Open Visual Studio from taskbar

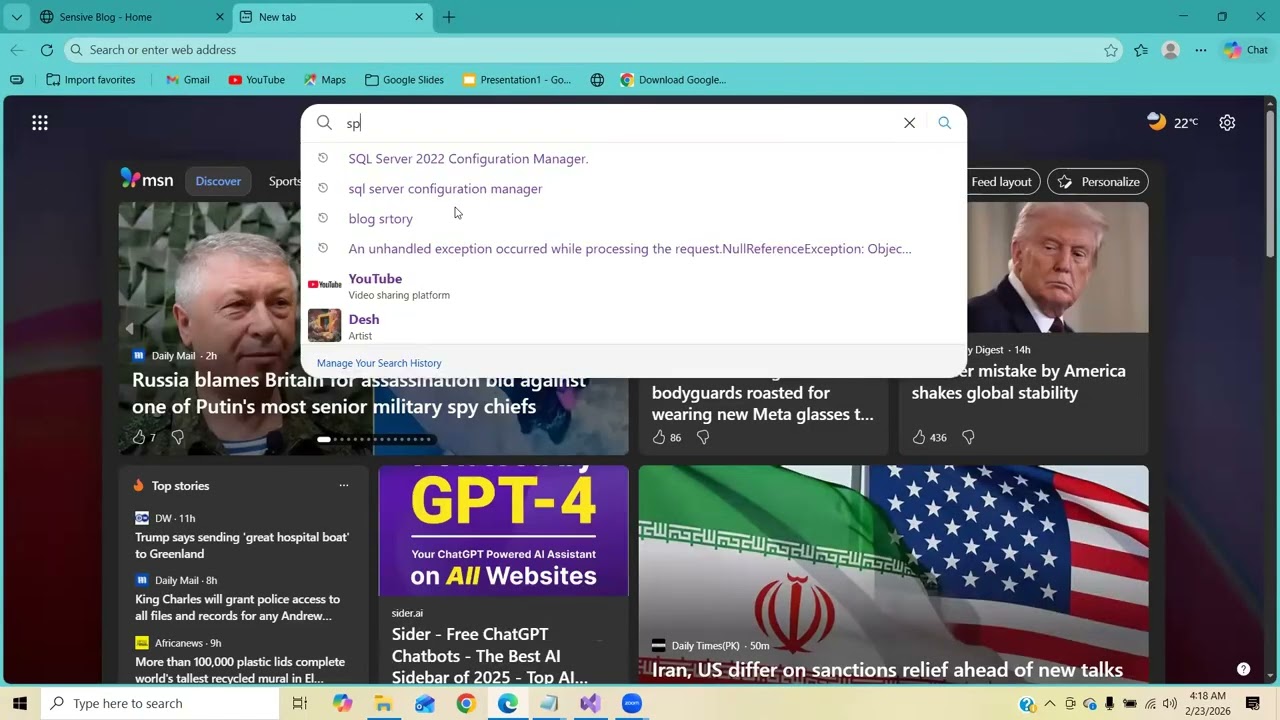[x=590, y=703]
